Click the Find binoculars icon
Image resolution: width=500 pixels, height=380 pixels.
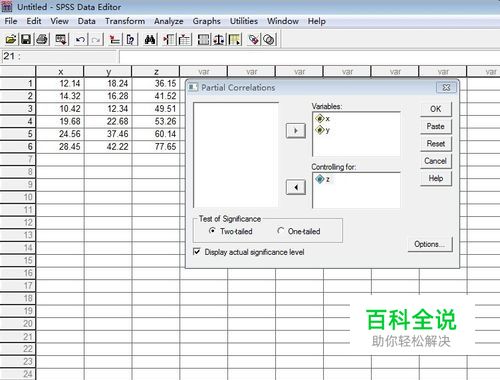tap(150, 40)
